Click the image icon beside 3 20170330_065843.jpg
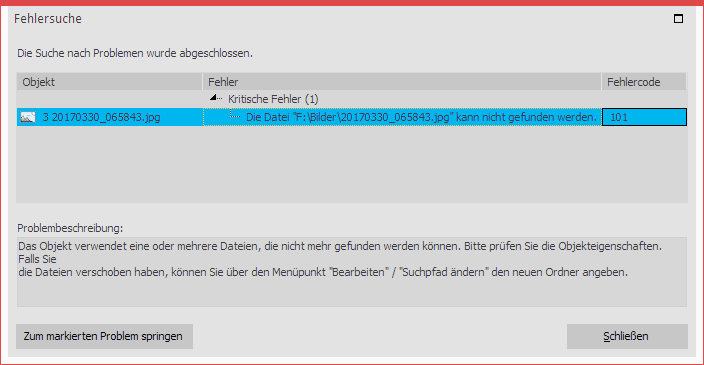Image resolution: width=704 pixels, height=365 pixels. tap(28, 117)
